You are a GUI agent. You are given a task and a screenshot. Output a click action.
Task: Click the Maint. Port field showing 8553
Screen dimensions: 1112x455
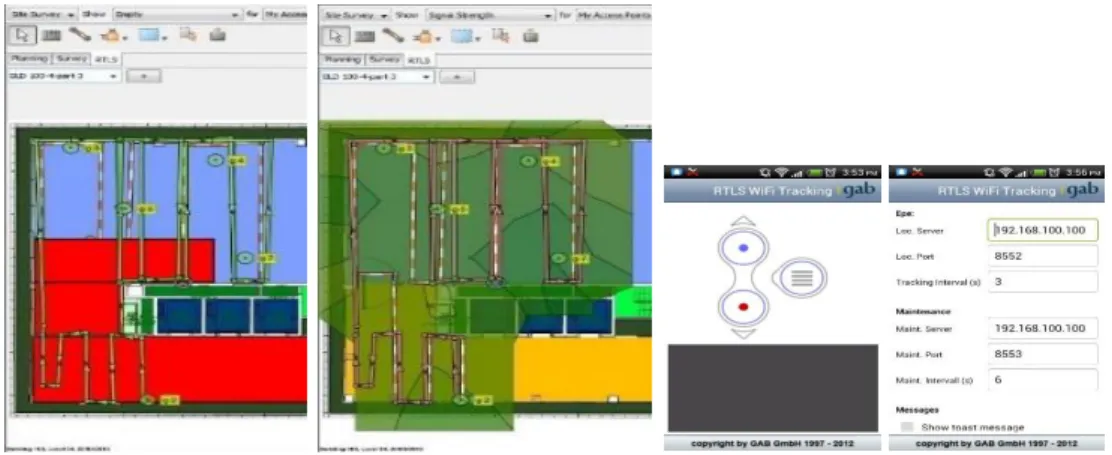click(1042, 354)
